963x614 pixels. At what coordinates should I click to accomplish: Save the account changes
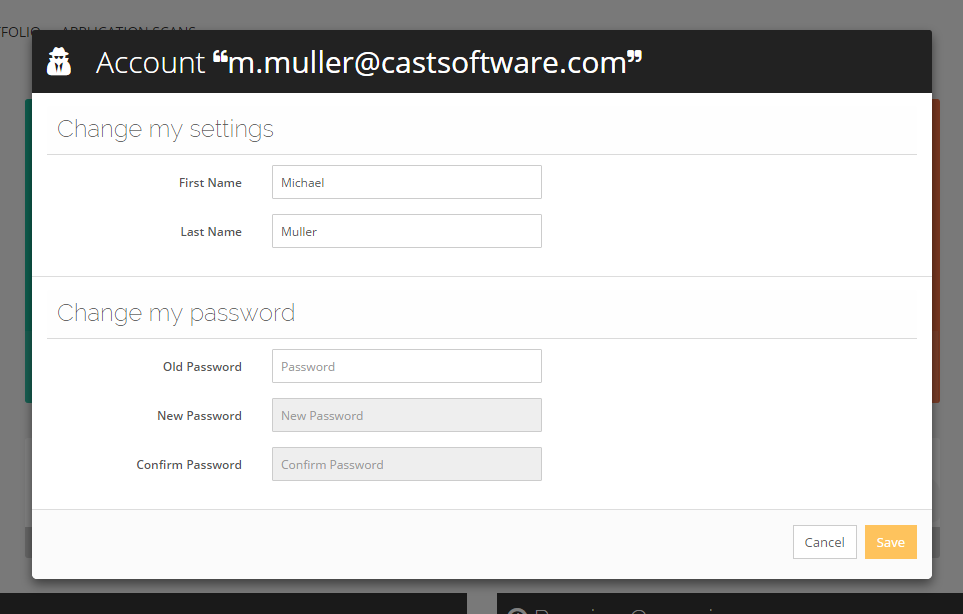890,542
